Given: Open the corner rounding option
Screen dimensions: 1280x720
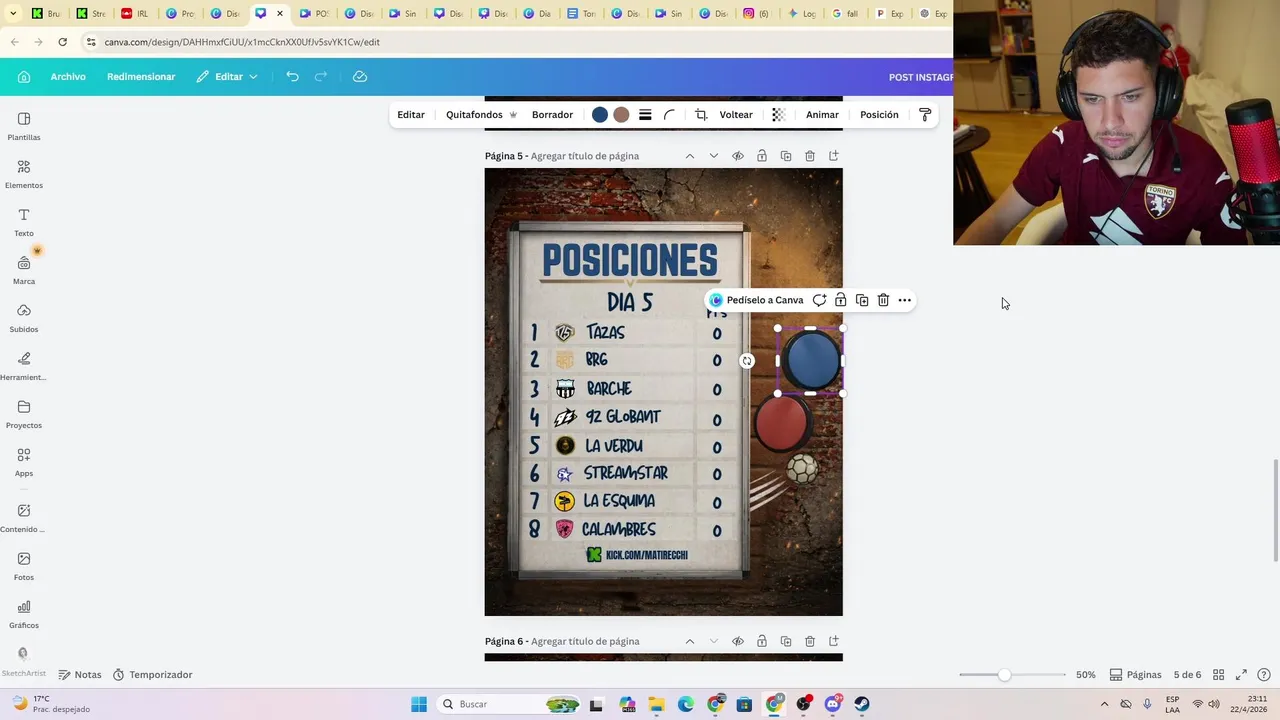Looking at the screenshot, I should coord(670,115).
